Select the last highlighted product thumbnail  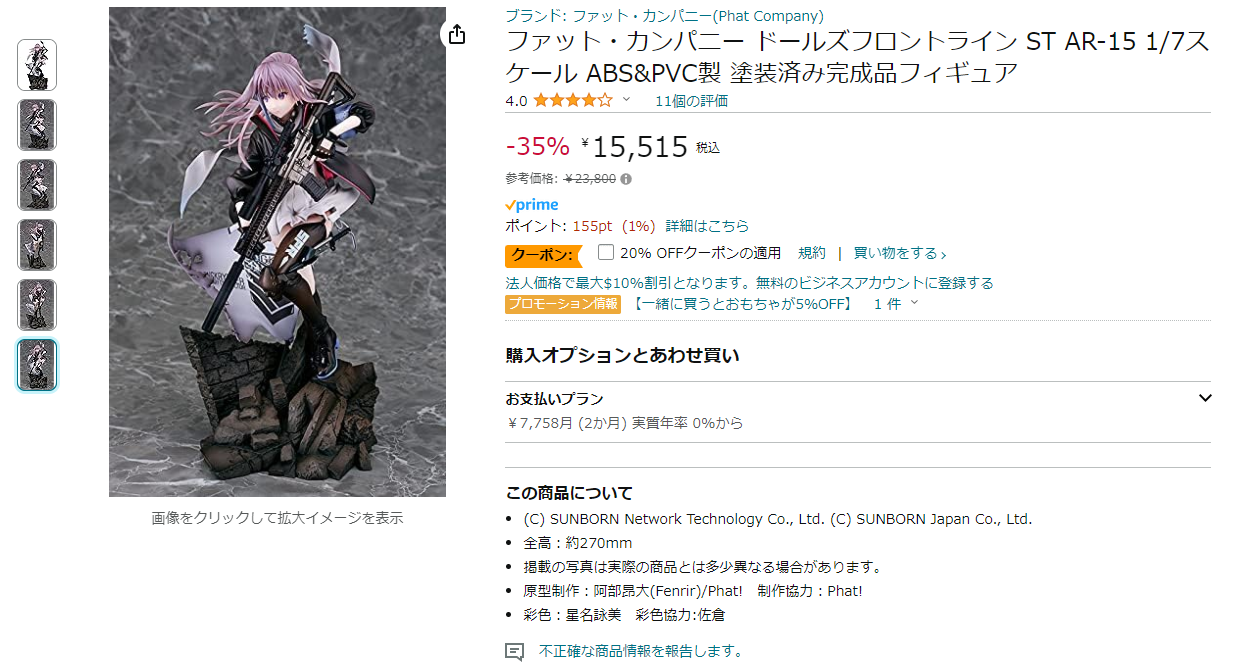pos(37,365)
